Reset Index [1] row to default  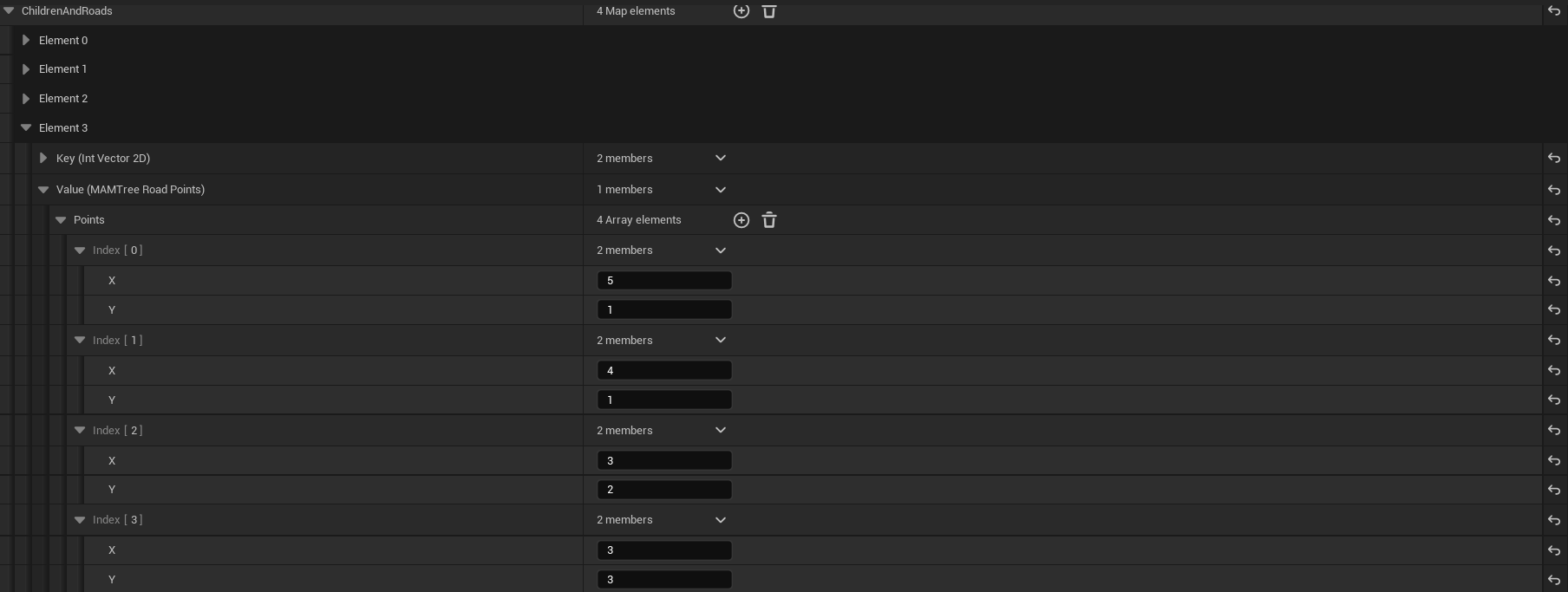(1554, 341)
